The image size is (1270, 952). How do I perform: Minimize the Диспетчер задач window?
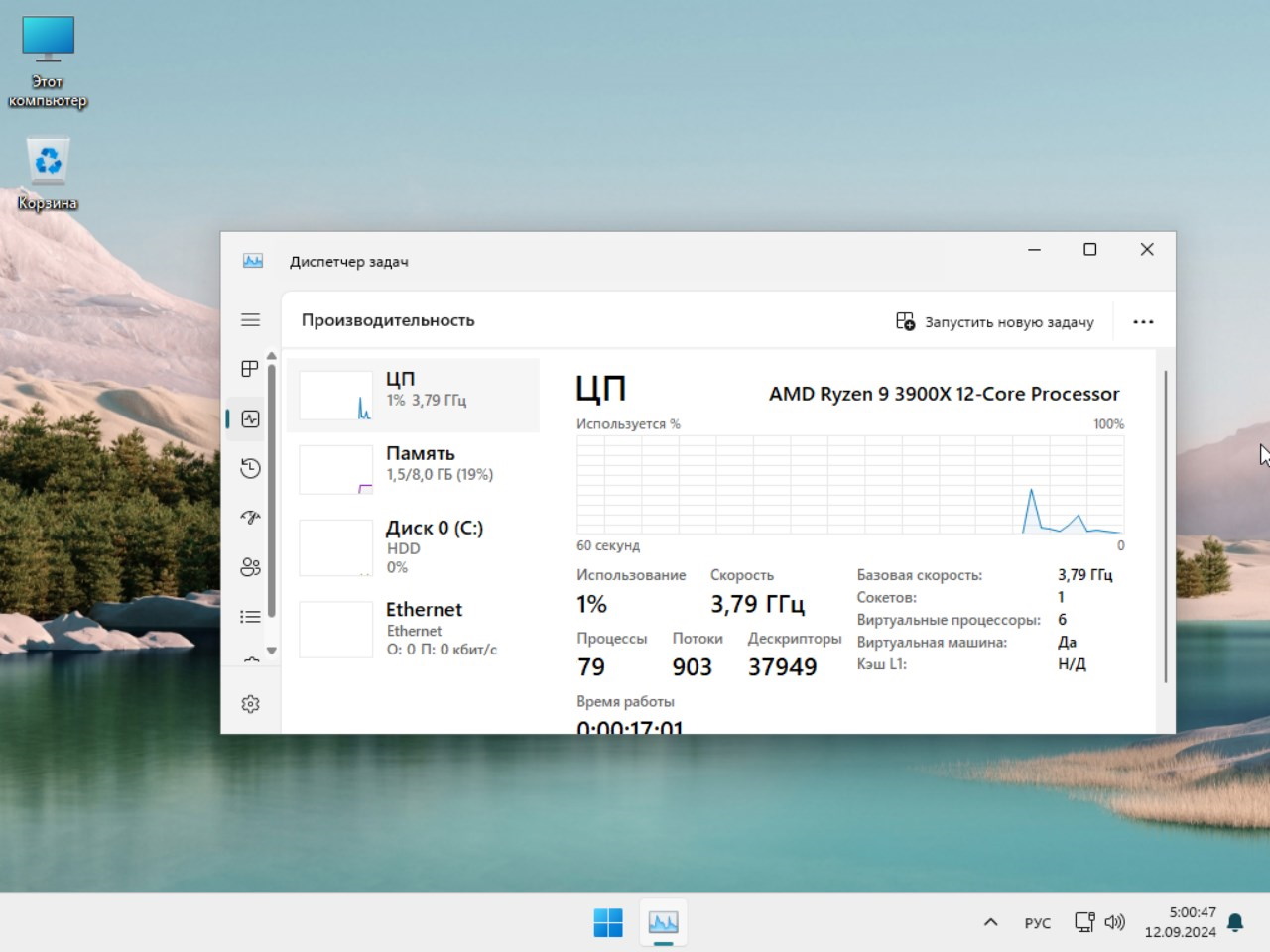click(x=1034, y=250)
